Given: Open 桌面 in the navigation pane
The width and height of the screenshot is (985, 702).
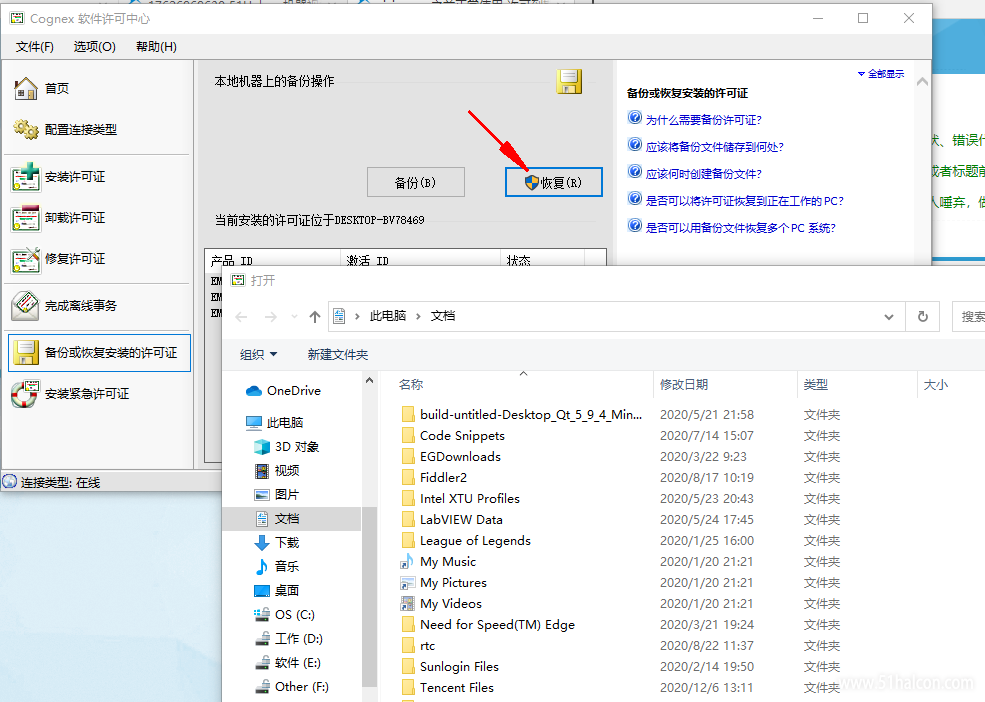Looking at the screenshot, I should 276,591.
